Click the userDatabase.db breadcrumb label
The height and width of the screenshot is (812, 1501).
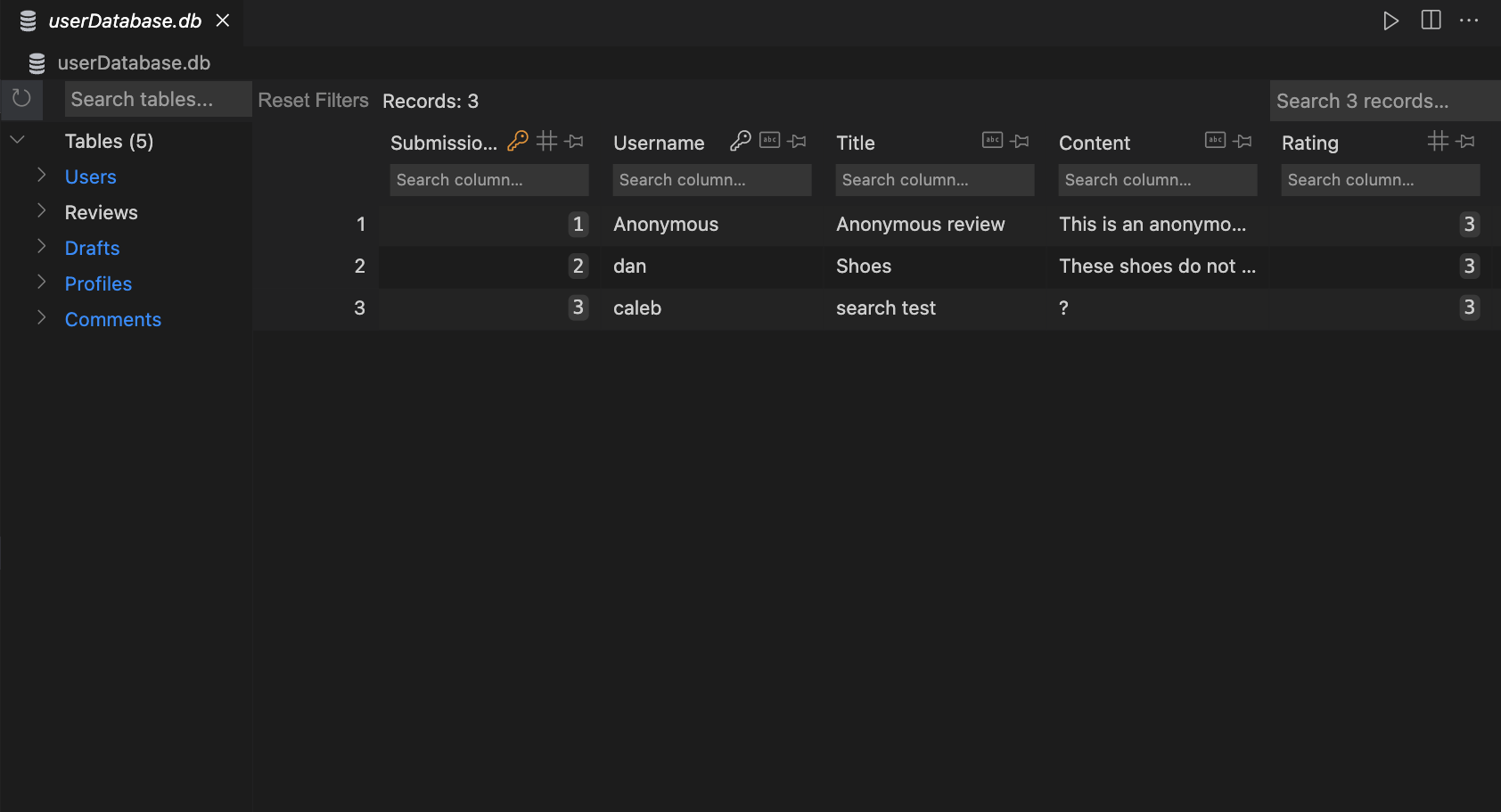[135, 62]
